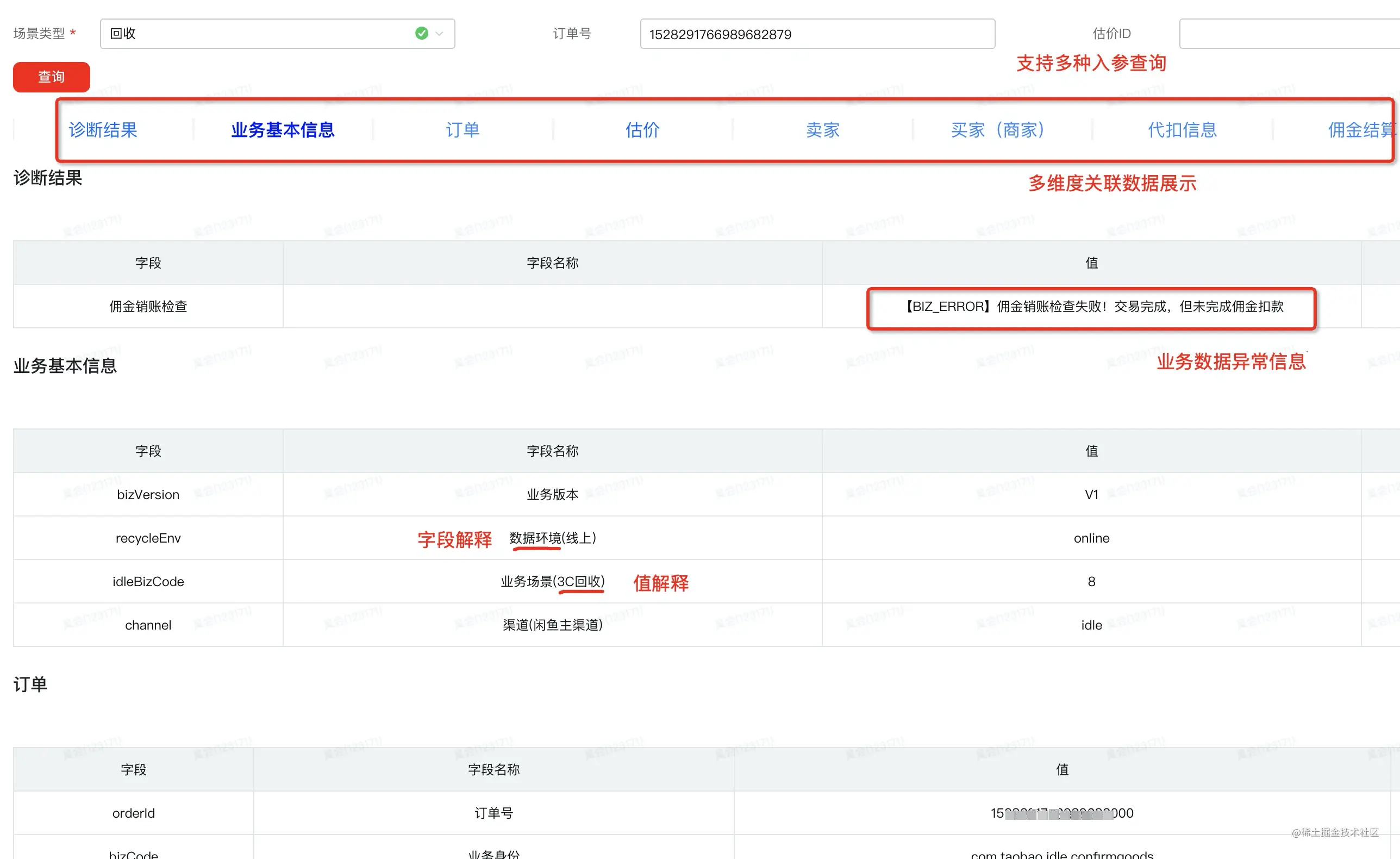Image resolution: width=1400 pixels, height=859 pixels.
Task: Switch to the 卖家 tab
Action: click(x=823, y=129)
